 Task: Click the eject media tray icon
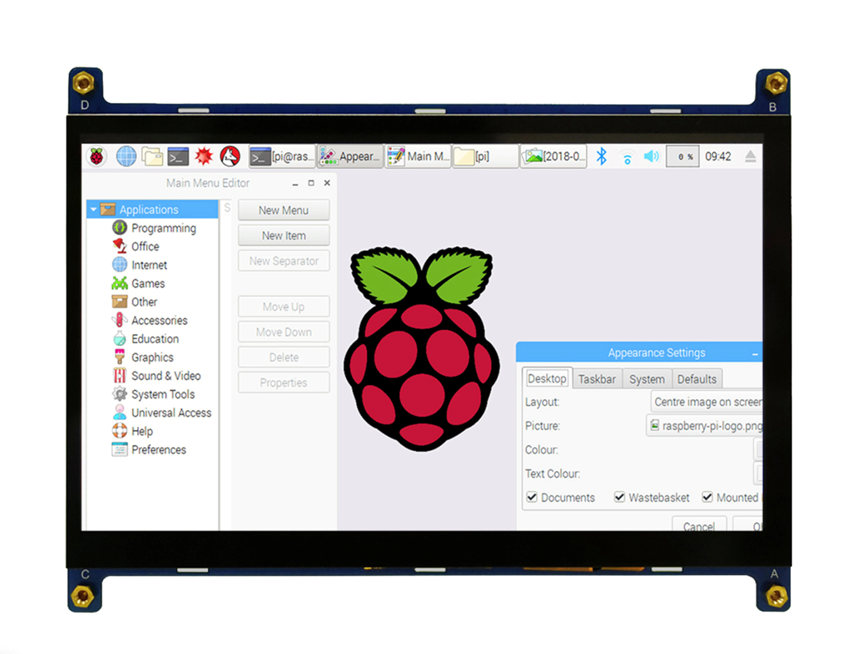[750, 157]
